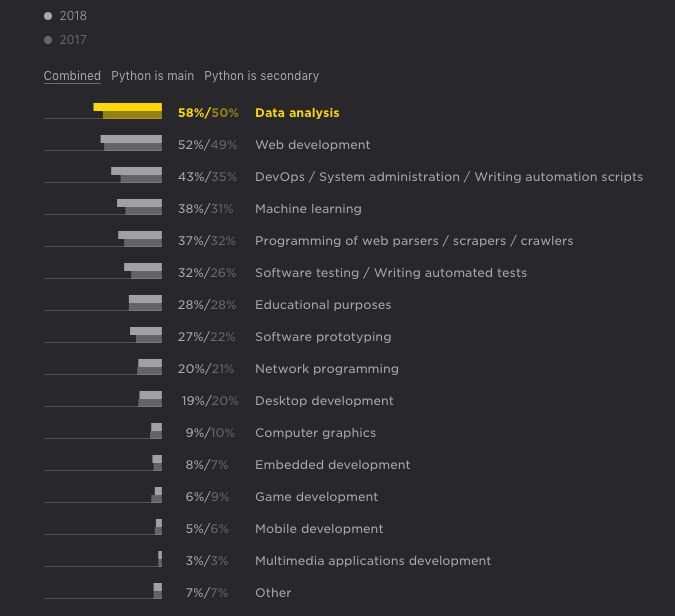
Task: Select the Network programming label
Action: [x=327, y=369]
